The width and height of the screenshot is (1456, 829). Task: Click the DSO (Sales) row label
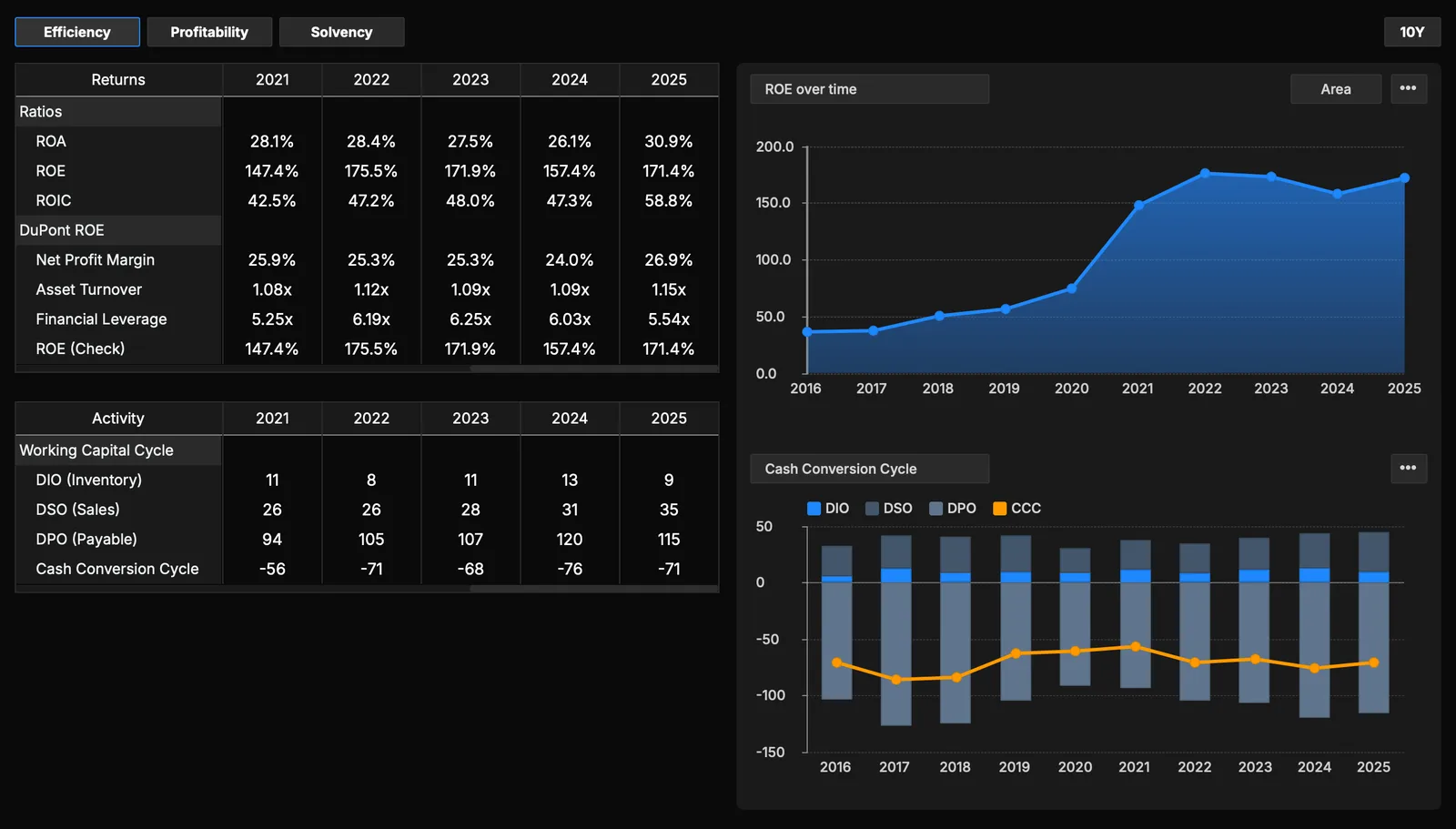pos(78,510)
